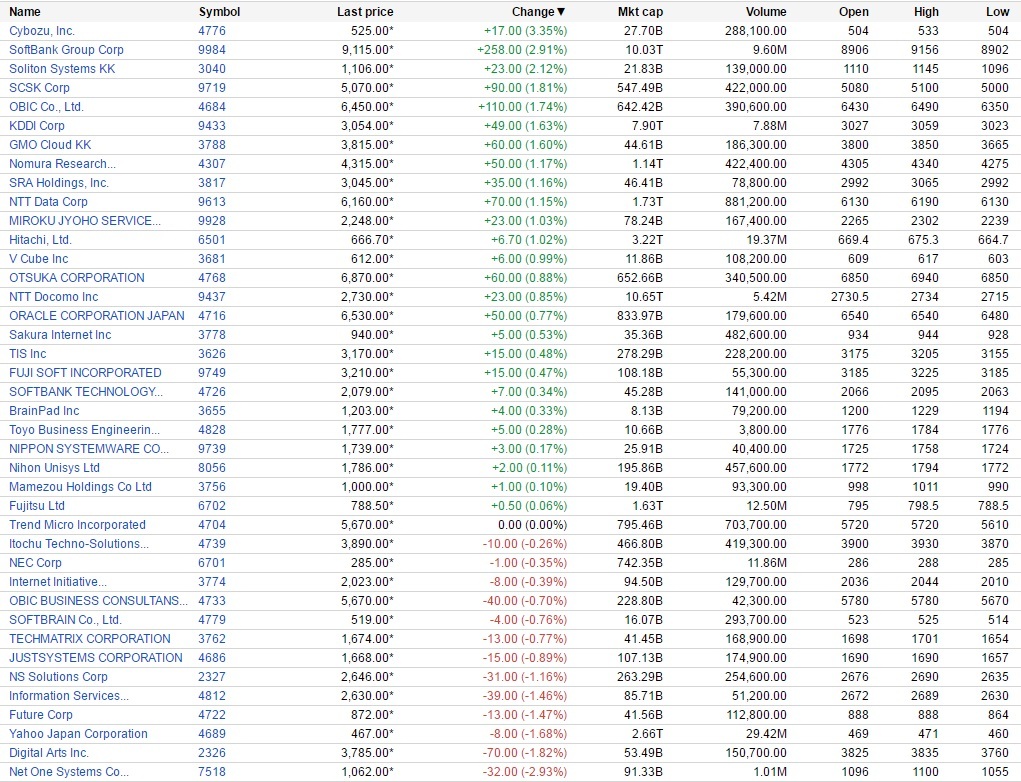This screenshot has height=782, width=1021.
Task: Open NTT Docomo Inc link
Action: [x=53, y=297]
